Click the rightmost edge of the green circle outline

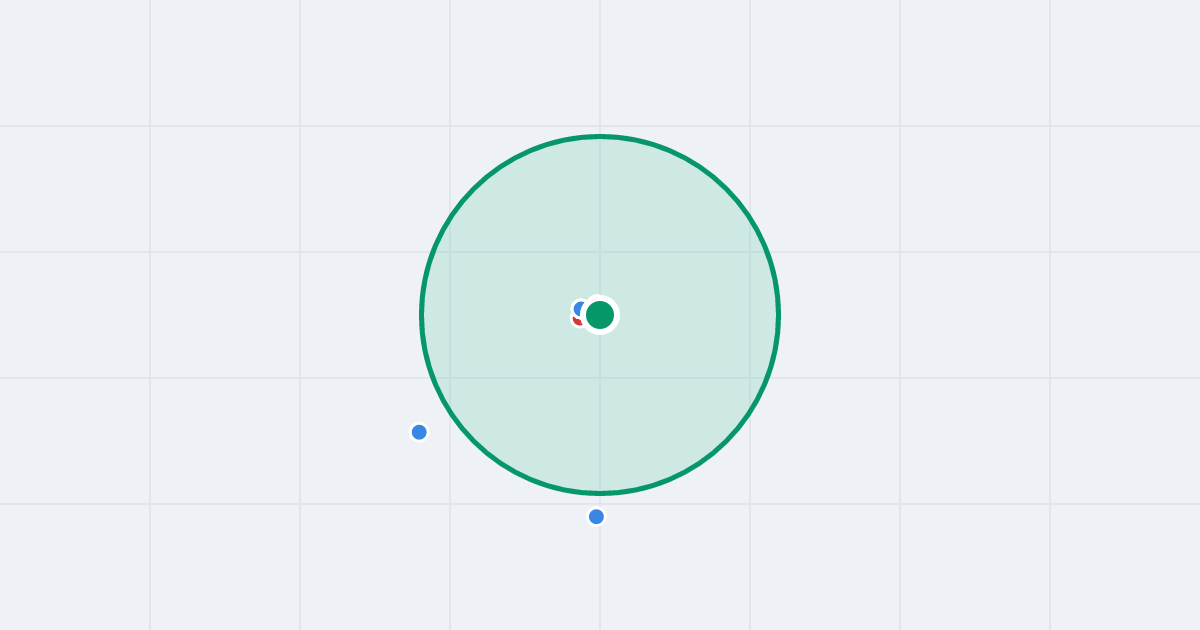click(x=779, y=315)
